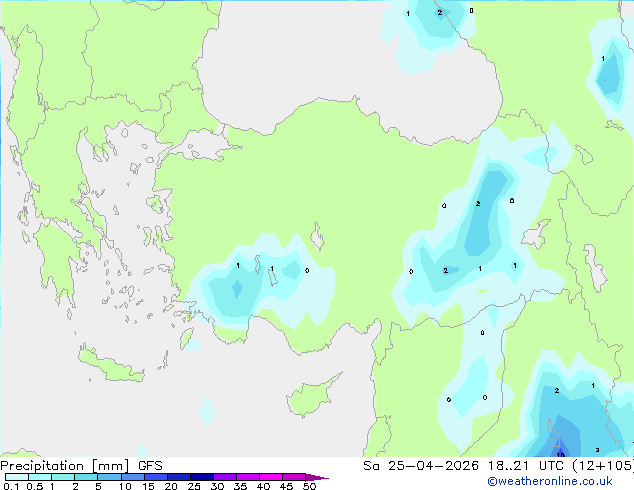
Task: Click the 25–30 mm navy legend swatch
Action: 201,477
